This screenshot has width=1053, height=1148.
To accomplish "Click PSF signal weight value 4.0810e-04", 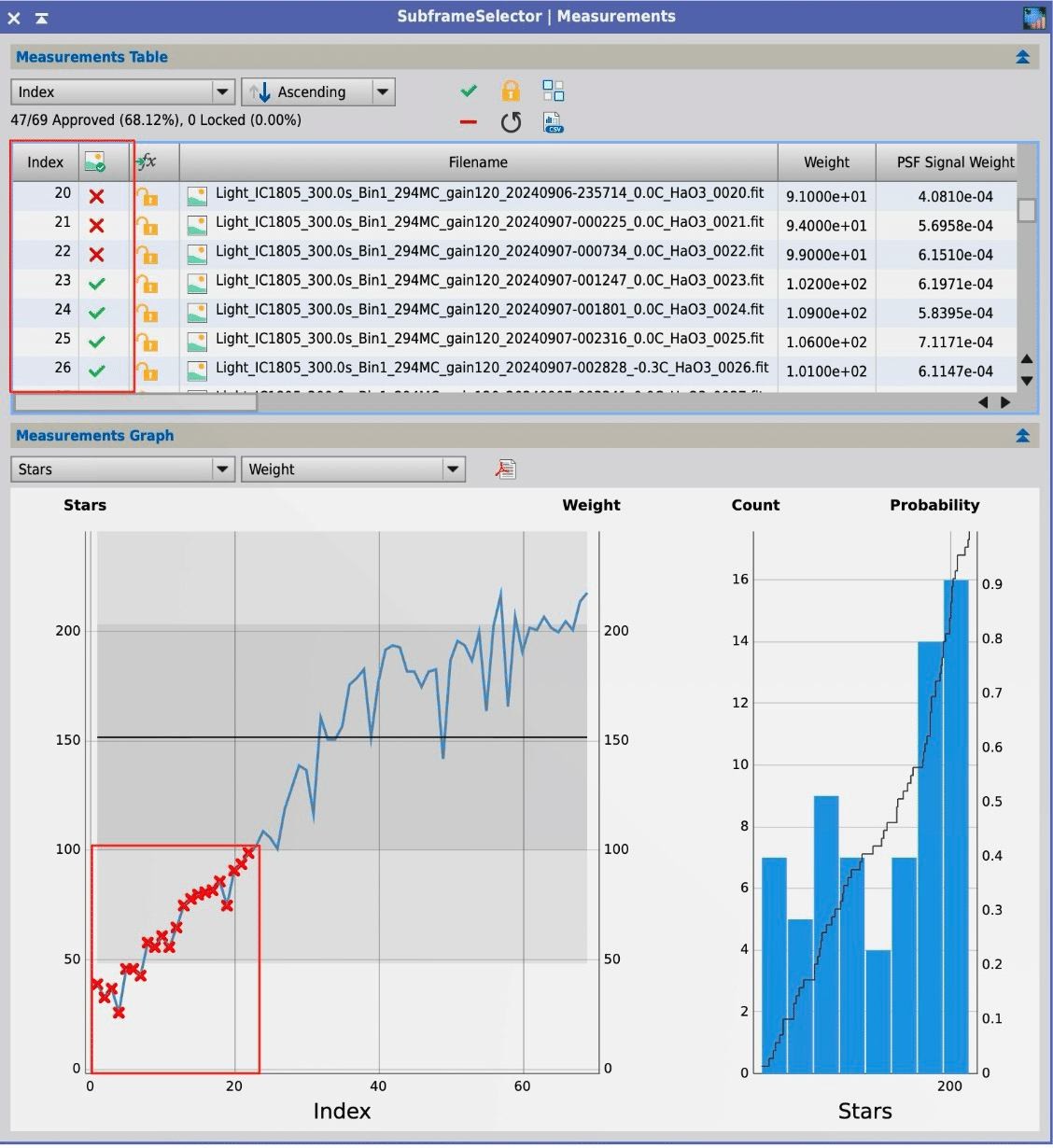I will tap(955, 197).
